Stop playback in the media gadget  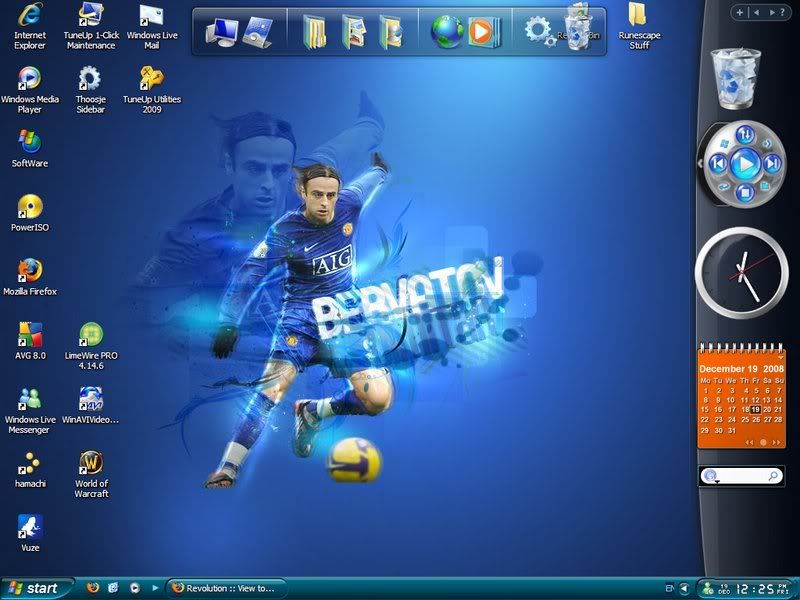745,192
